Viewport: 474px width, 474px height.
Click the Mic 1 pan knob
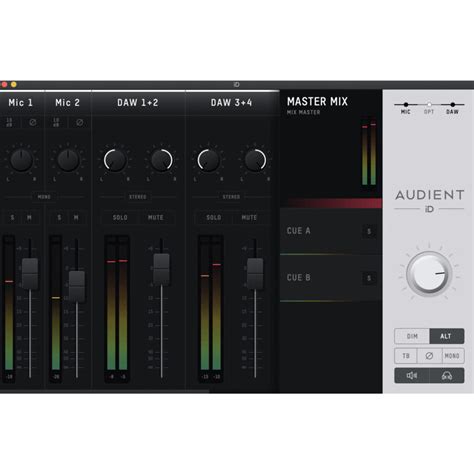[21, 160]
